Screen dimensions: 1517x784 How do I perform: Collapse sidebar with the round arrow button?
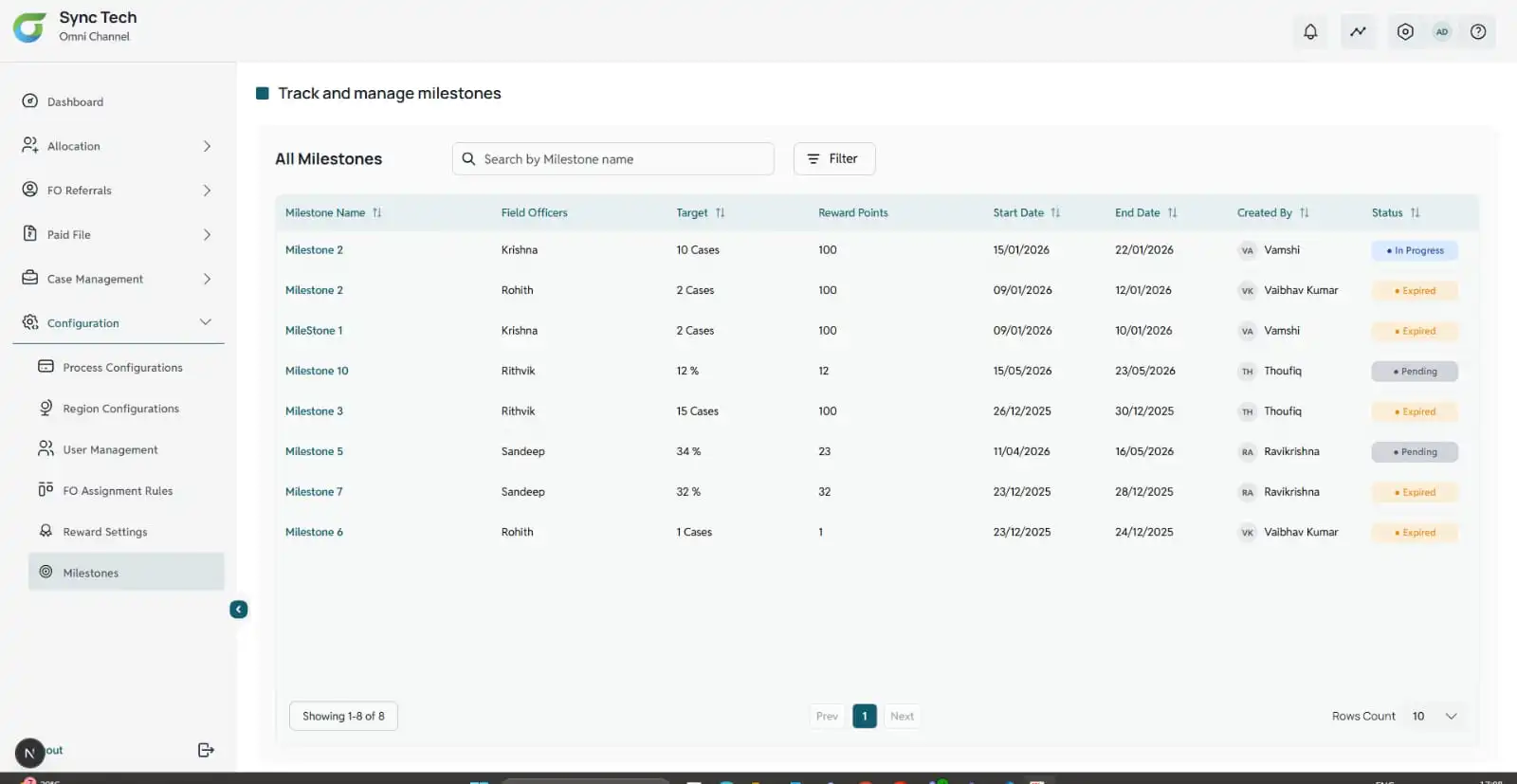pyautogui.click(x=239, y=610)
